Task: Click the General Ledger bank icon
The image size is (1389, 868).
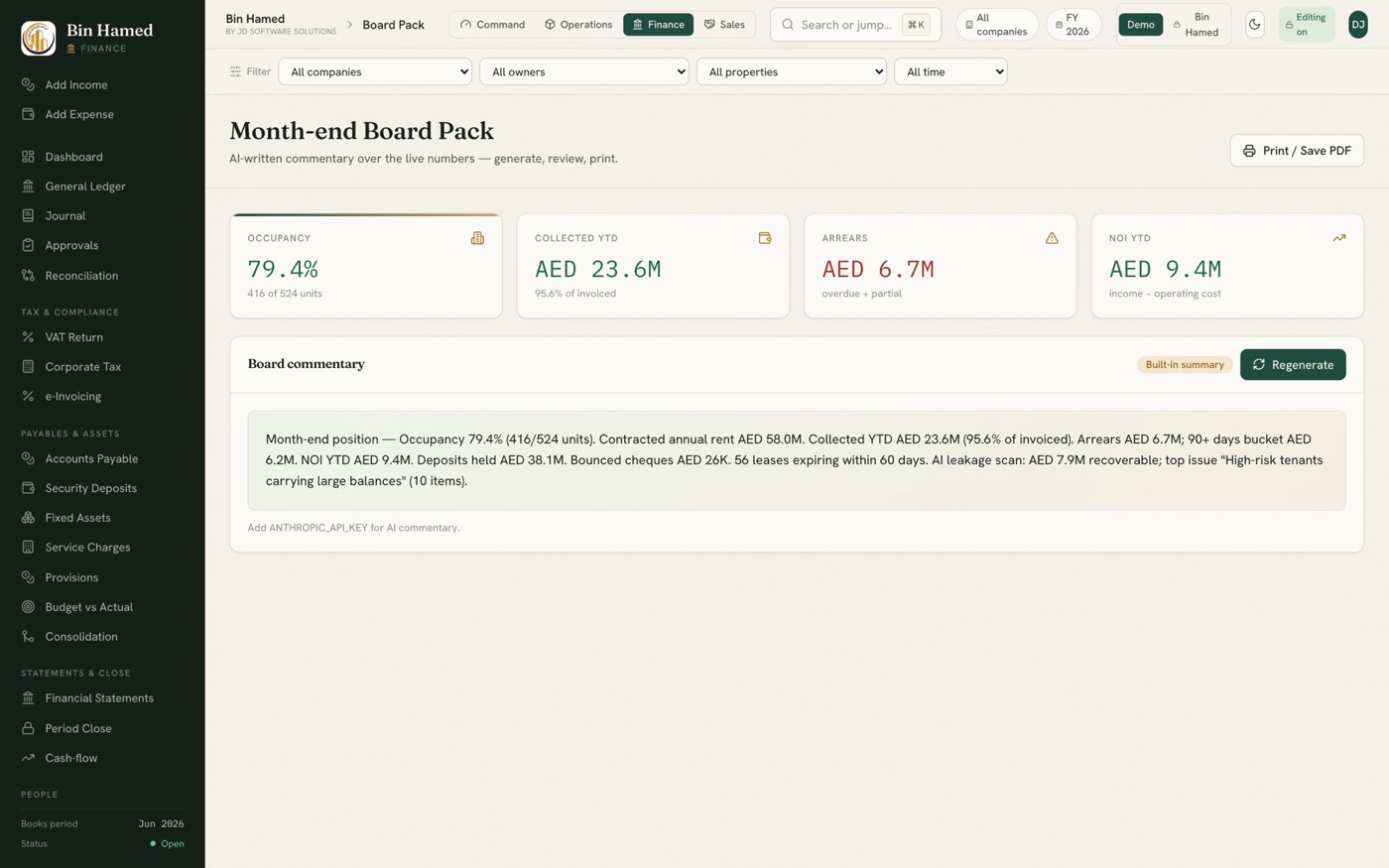Action: pos(28,186)
